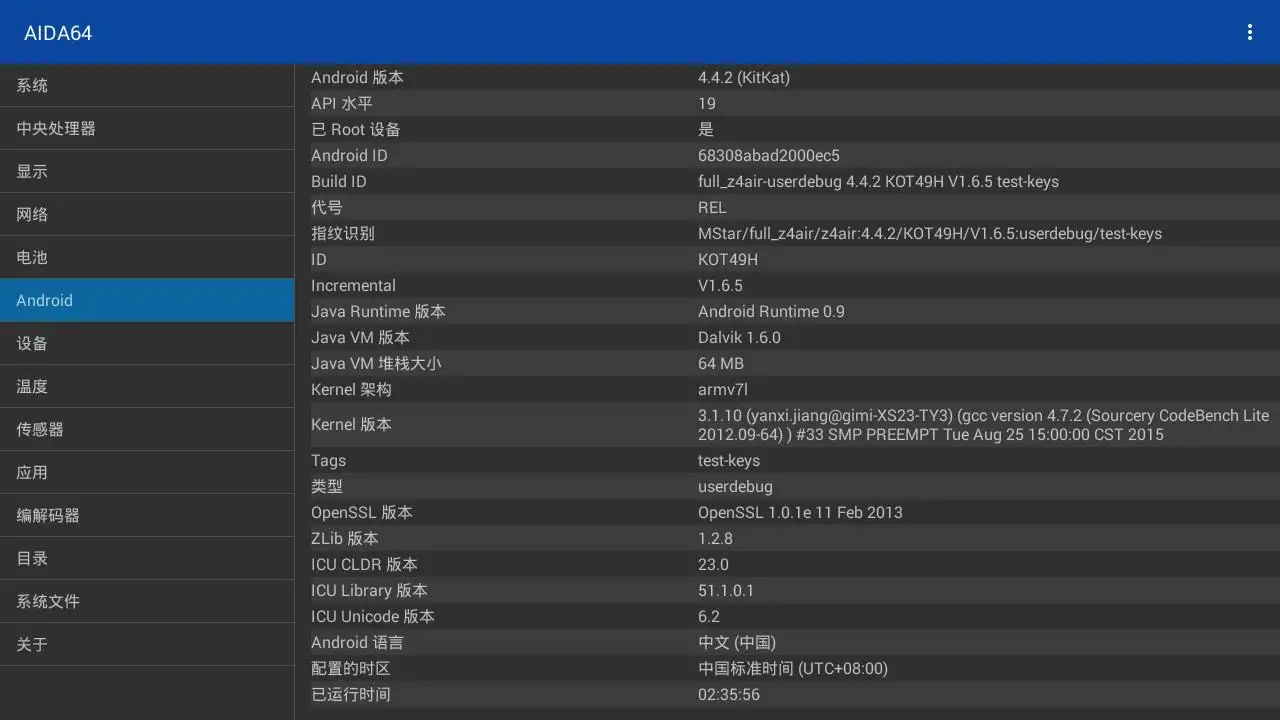Select the API 水平 row label
Viewport: 1280px width, 720px height.
tap(341, 103)
